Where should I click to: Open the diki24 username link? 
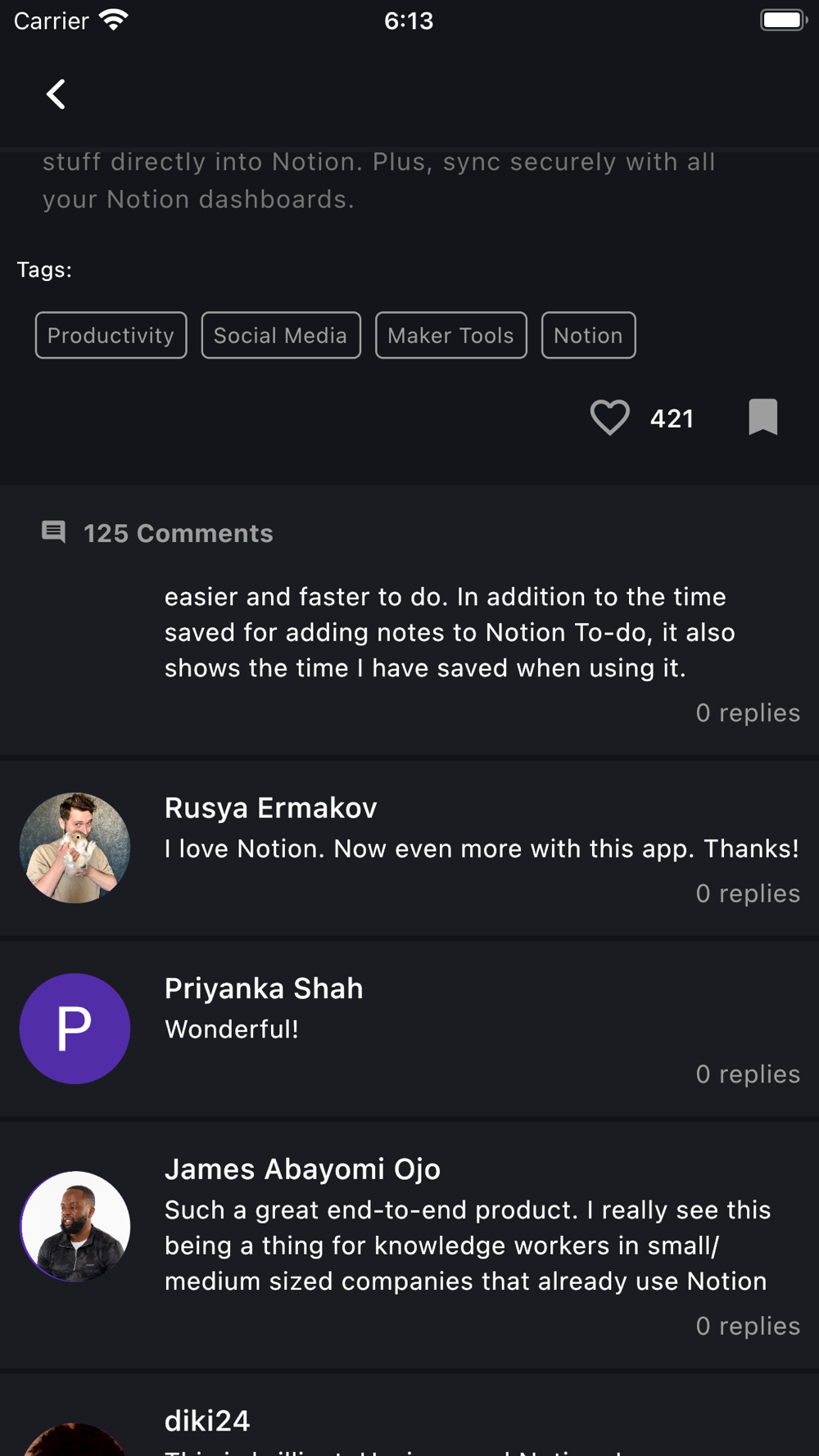click(207, 1421)
